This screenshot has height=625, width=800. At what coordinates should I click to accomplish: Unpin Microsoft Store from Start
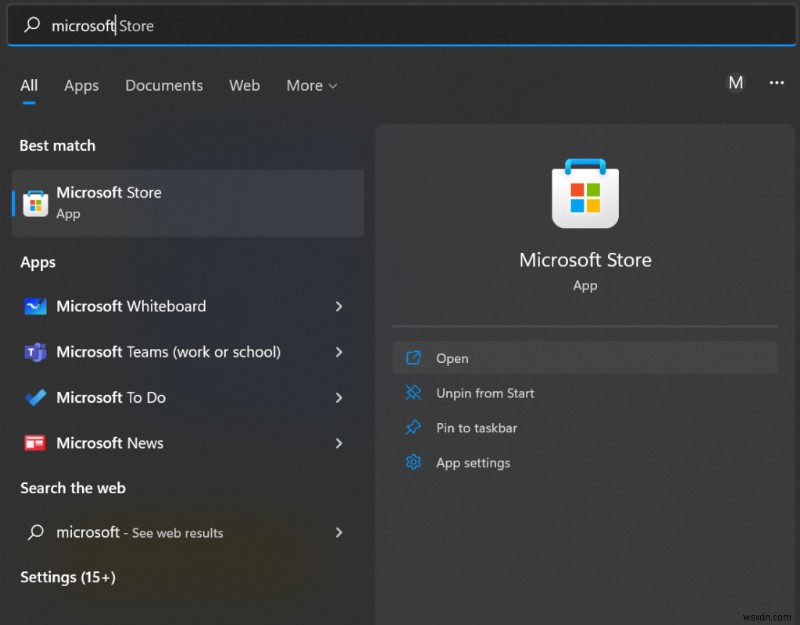pyautogui.click(x=485, y=393)
